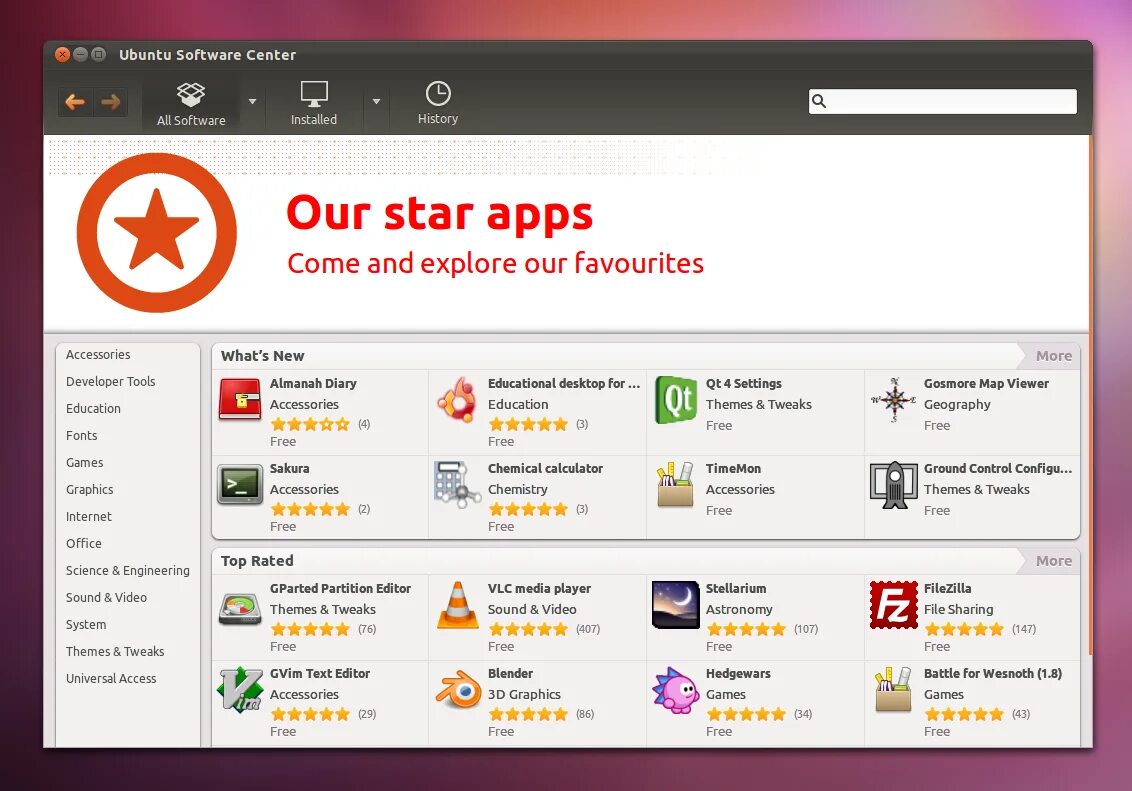Click the Installed monitor icon
1132x791 pixels.
click(x=314, y=94)
